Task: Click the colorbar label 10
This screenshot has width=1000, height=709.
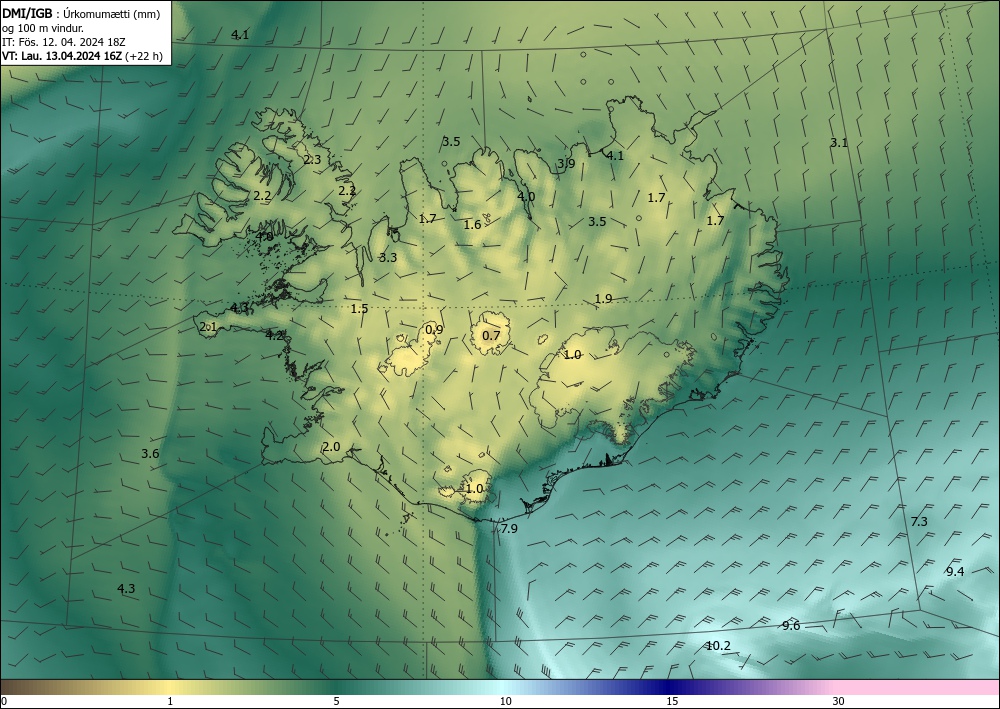Action: [x=505, y=701]
